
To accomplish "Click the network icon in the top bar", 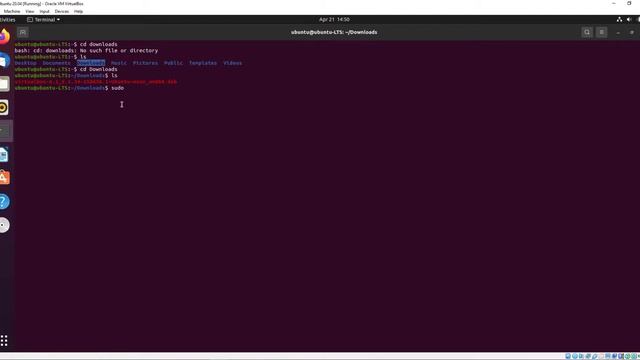I will [x=619, y=19].
